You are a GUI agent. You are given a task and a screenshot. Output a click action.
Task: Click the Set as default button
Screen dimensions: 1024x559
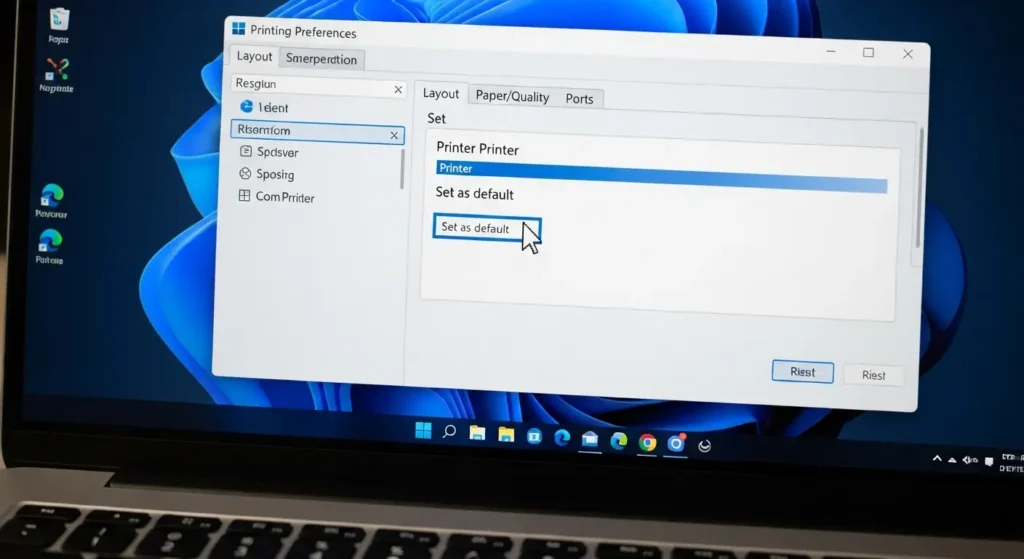[x=487, y=228]
